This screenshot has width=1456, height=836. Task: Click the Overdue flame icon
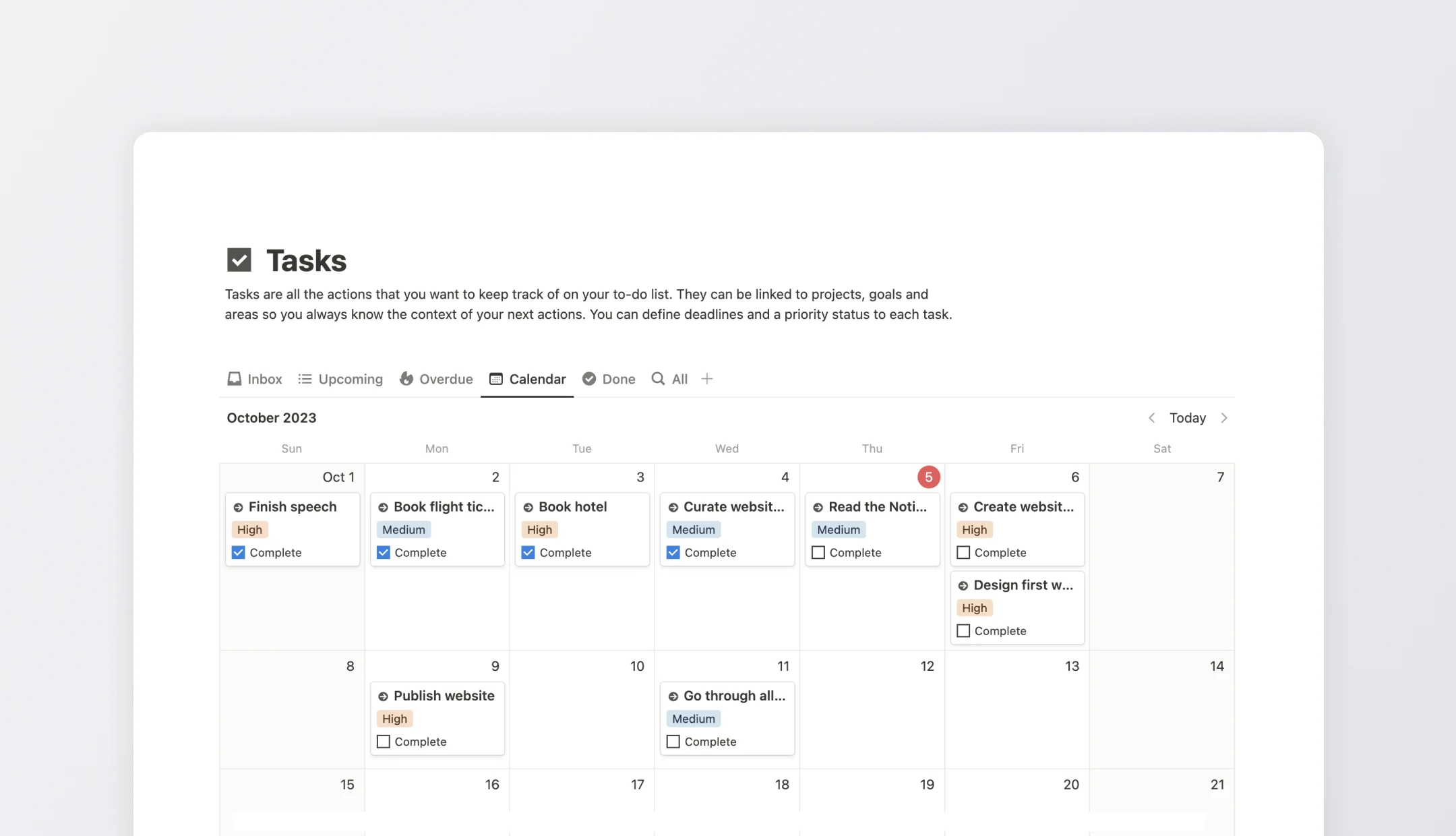406,379
